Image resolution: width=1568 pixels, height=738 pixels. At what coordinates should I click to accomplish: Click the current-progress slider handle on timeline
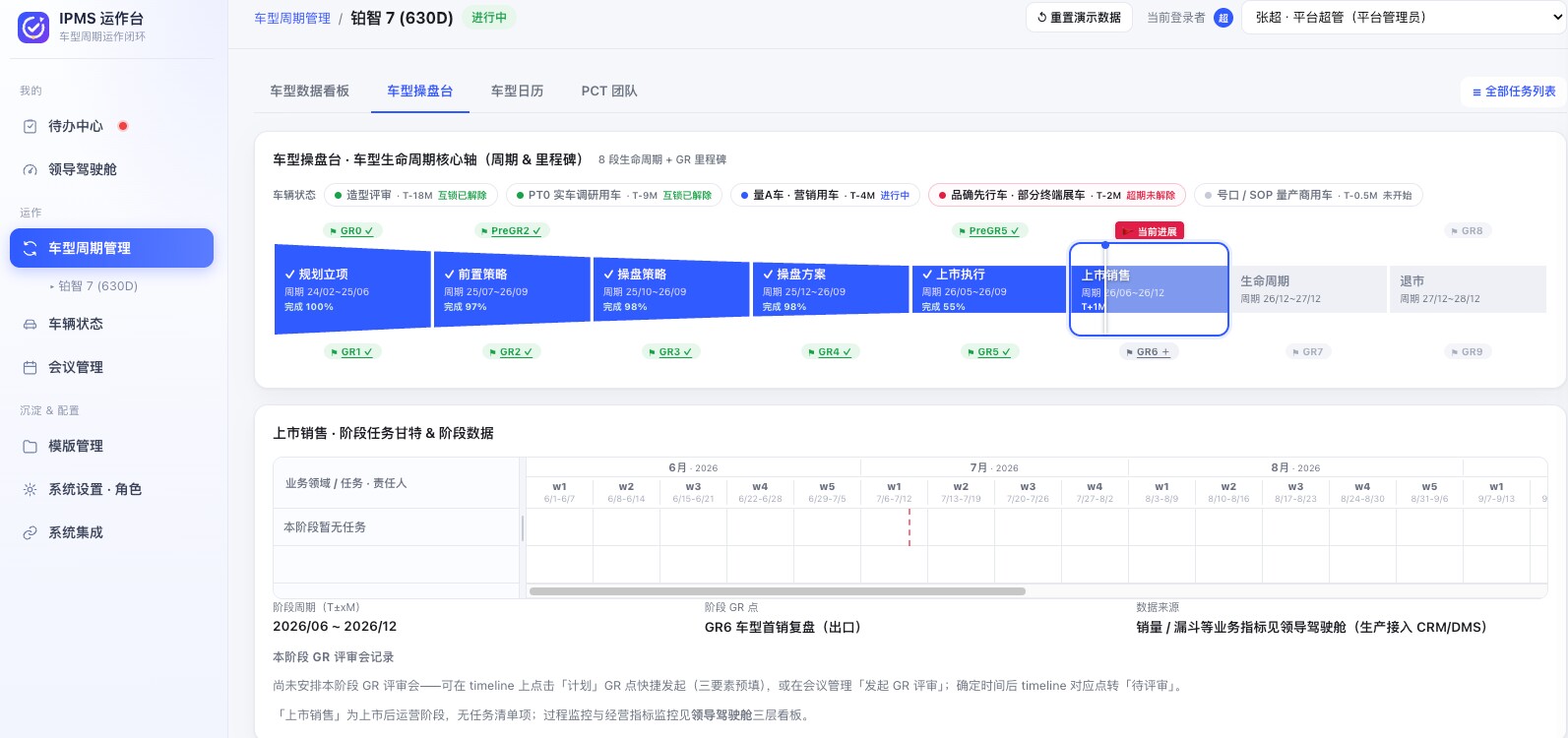coord(1105,245)
